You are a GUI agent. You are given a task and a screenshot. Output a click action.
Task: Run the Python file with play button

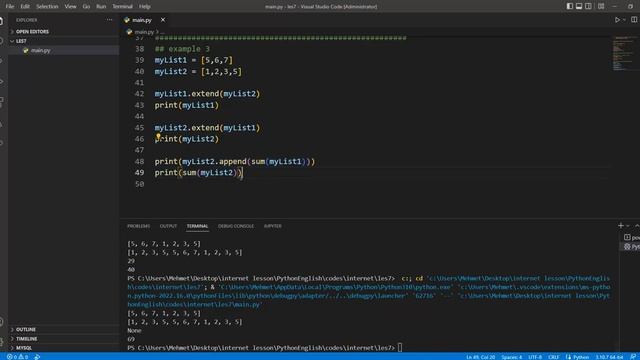tap(617, 20)
